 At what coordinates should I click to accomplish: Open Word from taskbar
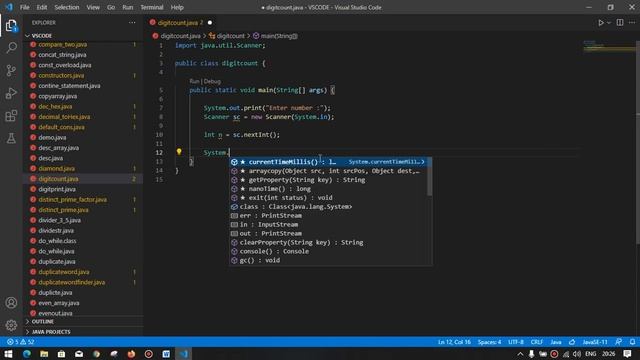pyautogui.click(x=166, y=354)
